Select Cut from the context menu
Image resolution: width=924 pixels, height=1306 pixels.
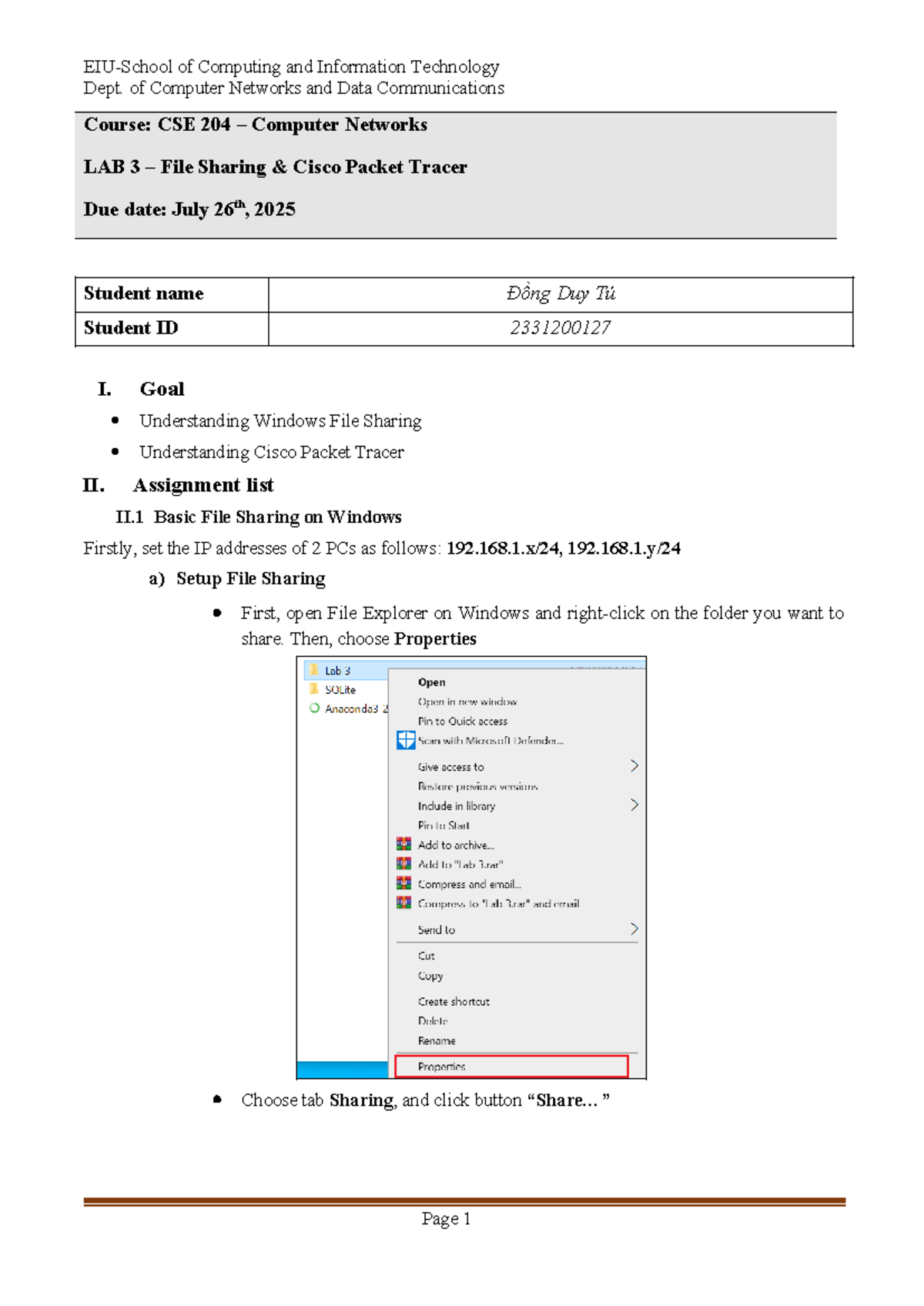(427, 956)
